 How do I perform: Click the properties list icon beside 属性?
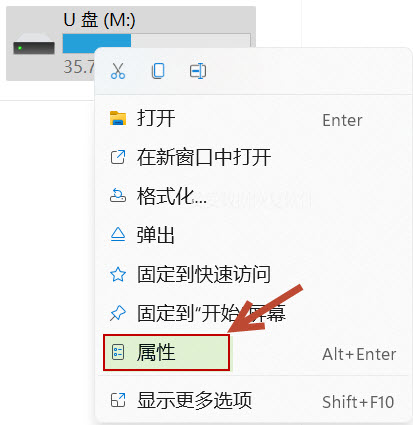[118, 352]
